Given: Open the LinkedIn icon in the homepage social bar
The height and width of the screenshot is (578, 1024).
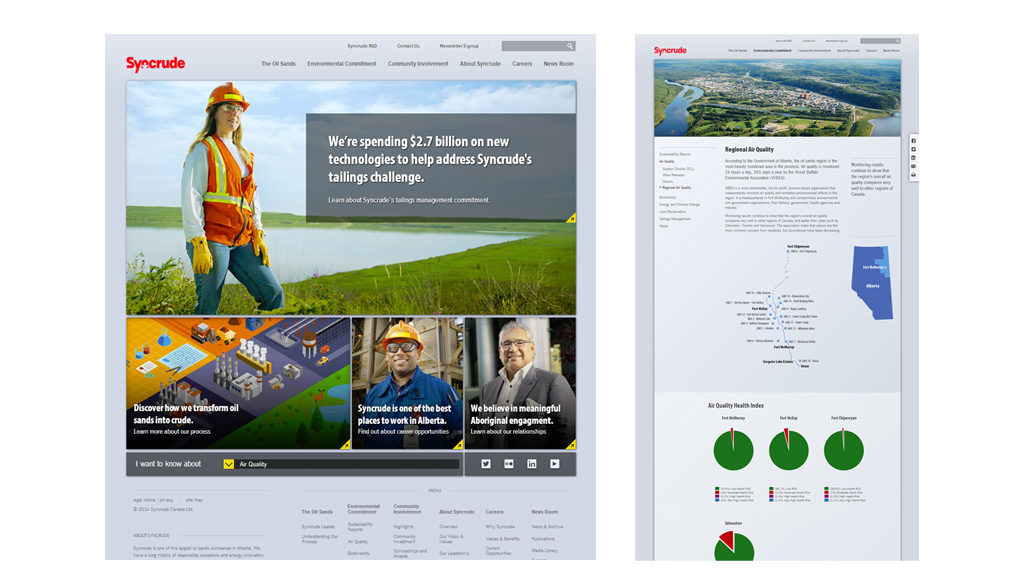Looking at the screenshot, I should pos(532,464).
